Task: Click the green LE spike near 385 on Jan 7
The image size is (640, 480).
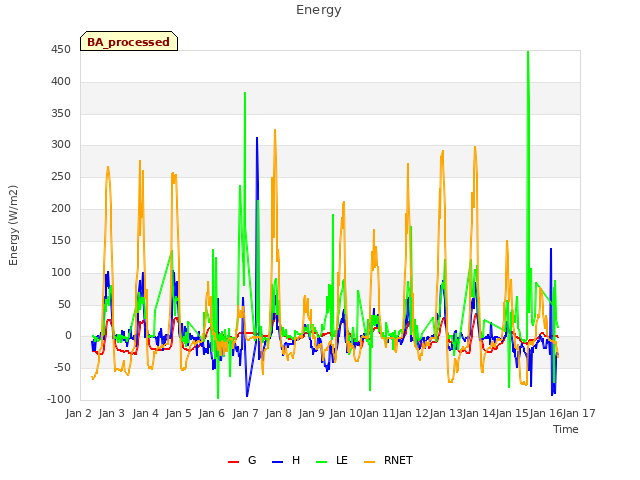Action: (245, 94)
